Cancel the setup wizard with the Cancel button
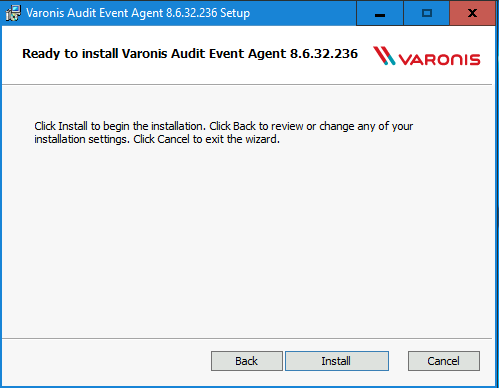The height and width of the screenshot is (388, 499). coord(444,361)
